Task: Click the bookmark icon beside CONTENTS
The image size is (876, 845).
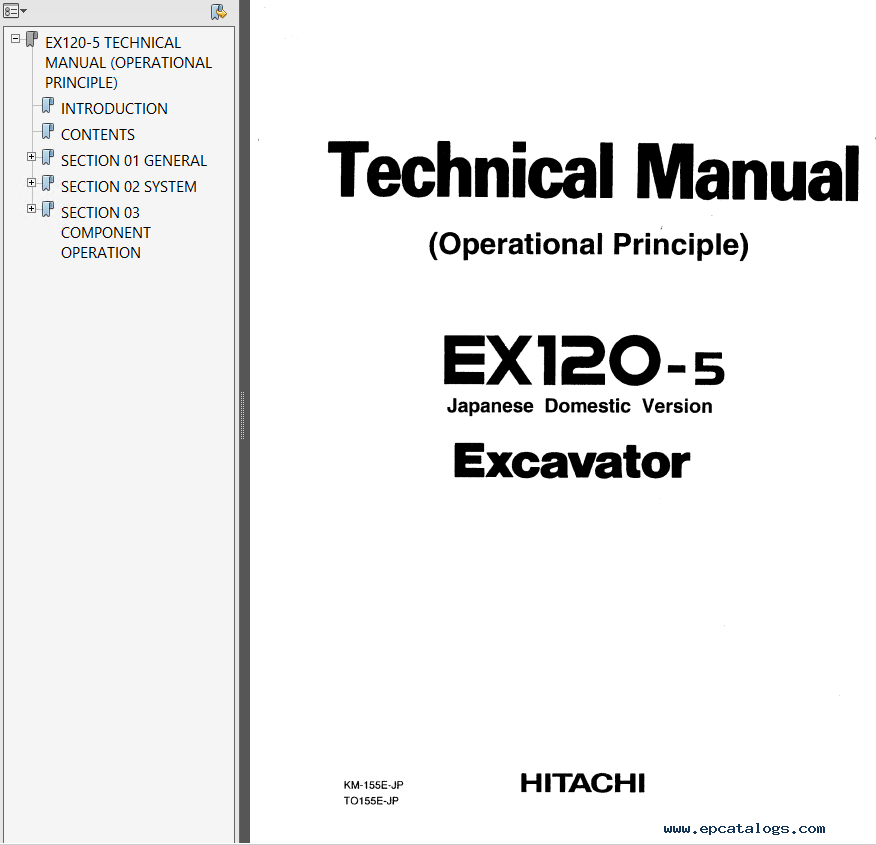Action: 48,131
